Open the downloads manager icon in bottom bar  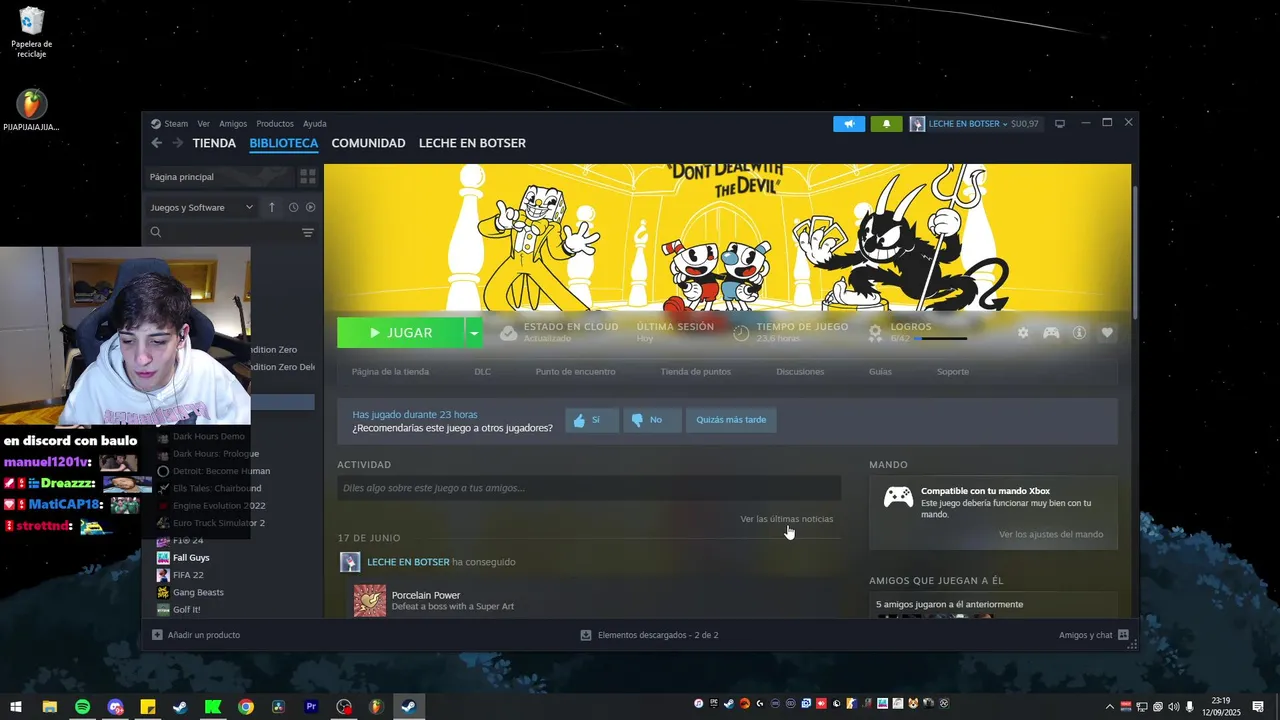[x=586, y=635]
